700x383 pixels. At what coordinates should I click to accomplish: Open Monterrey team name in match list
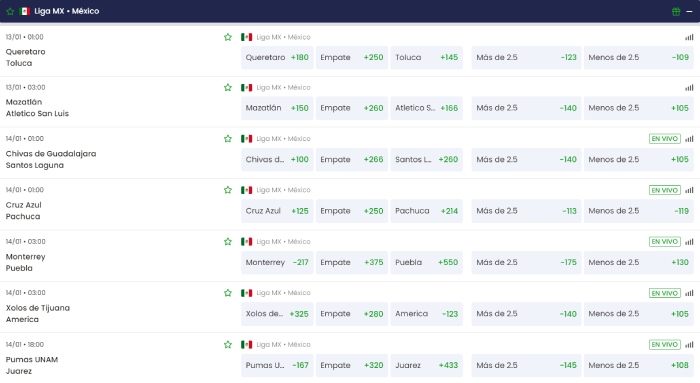pyautogui.click(x=25, y=257)
